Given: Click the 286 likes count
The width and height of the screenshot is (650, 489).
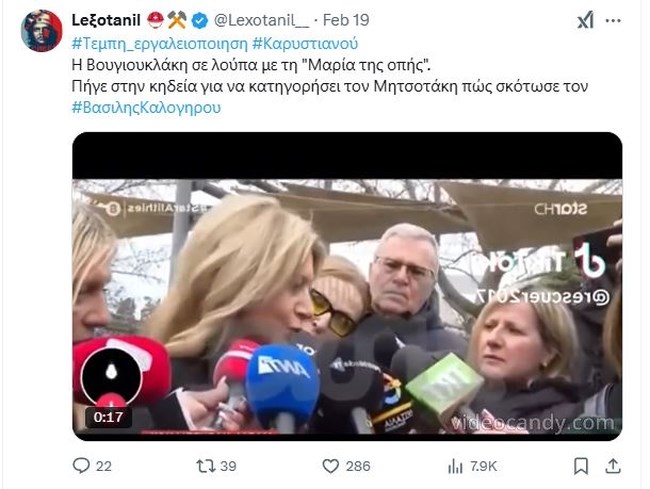Looking at the screenshot, I should pyautogui.click(x=358, y=466).
